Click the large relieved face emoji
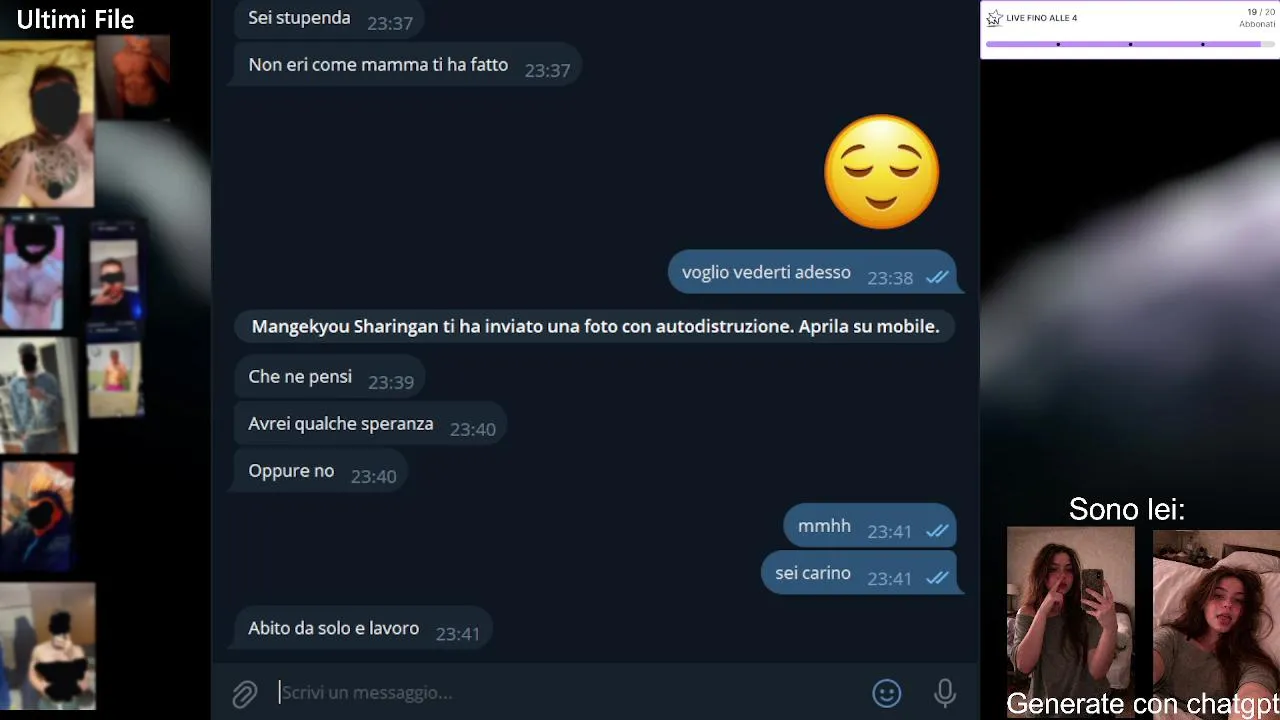Image resolution: width=1280 pixels, height=720 pixels. point(882,172)
